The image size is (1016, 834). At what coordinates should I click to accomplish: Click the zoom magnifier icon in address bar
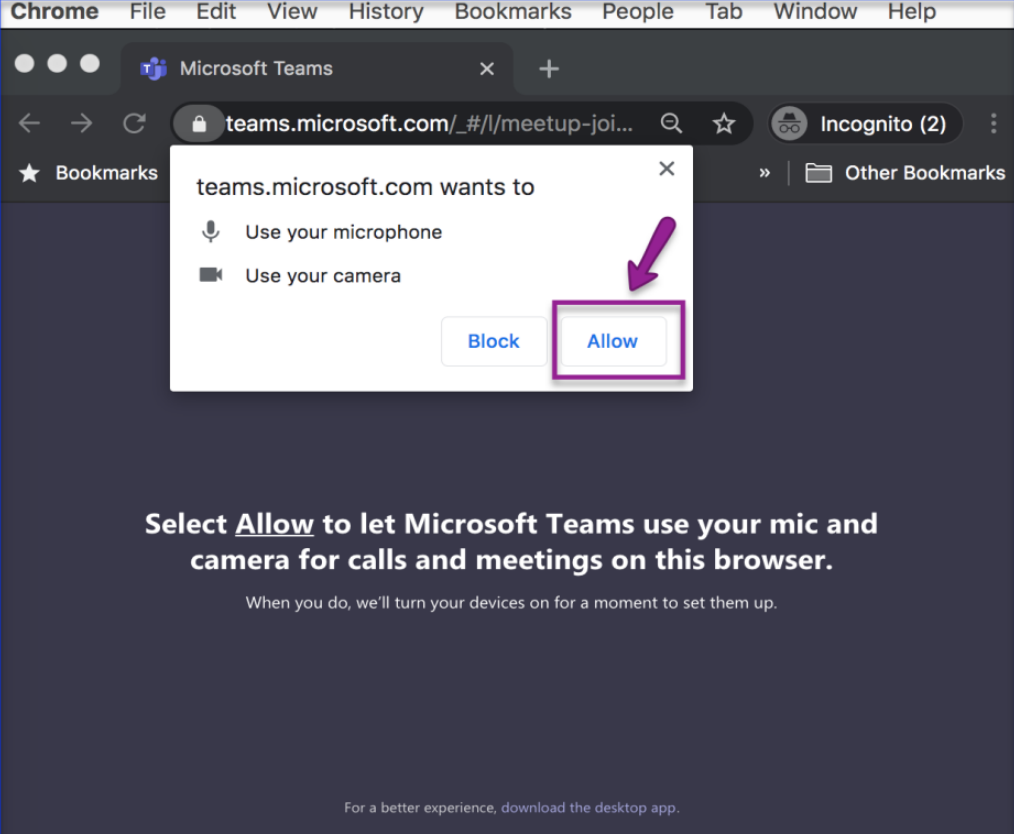tap(671, 122)
